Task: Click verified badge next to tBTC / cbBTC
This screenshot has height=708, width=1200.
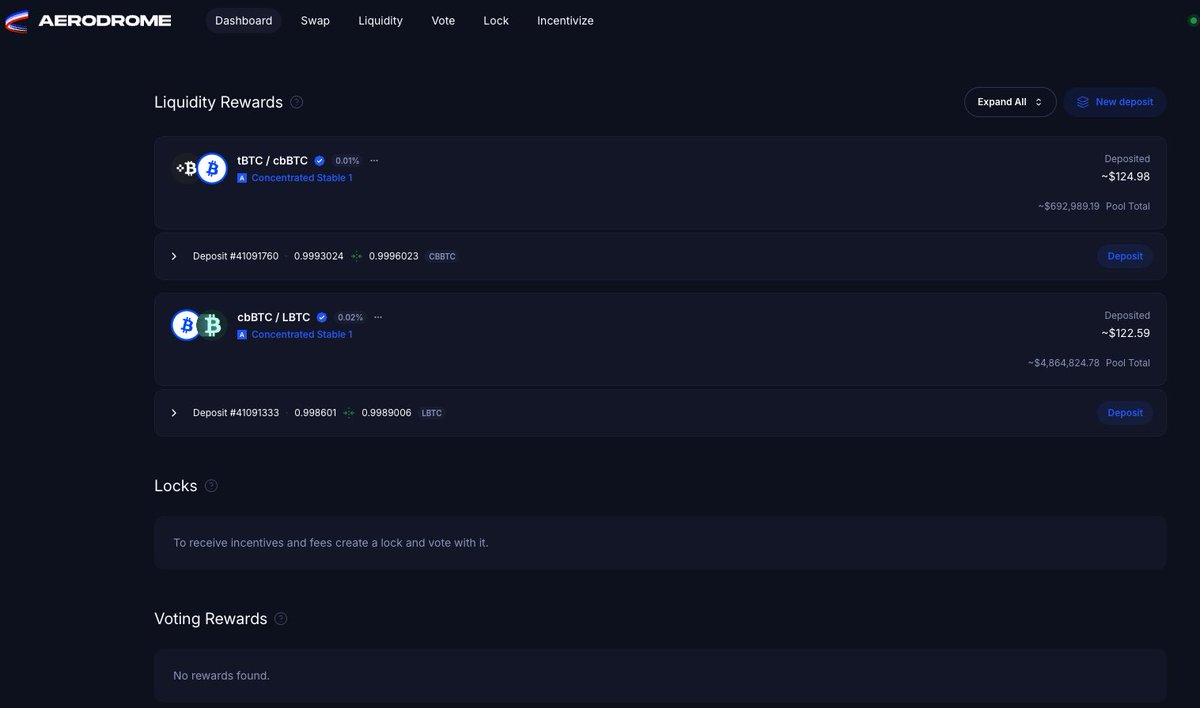Action: [320, 160]
